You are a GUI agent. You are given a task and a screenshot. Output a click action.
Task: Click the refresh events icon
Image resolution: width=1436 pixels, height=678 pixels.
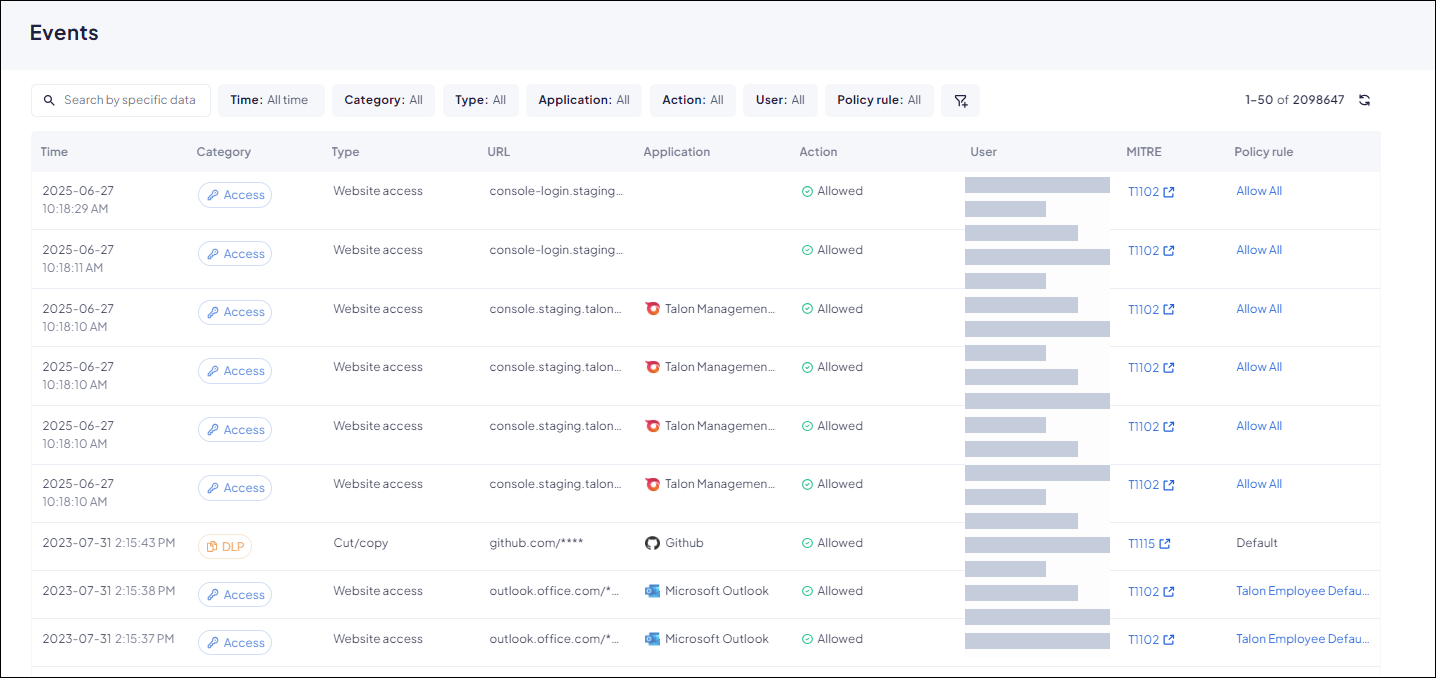1364,100
